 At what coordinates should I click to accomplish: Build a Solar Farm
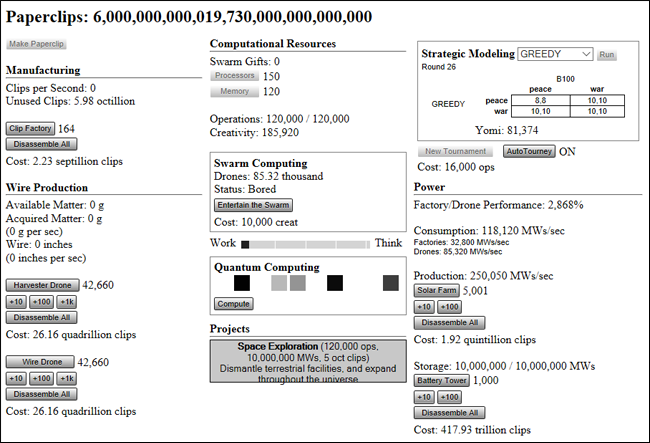[x=436, y=291]
